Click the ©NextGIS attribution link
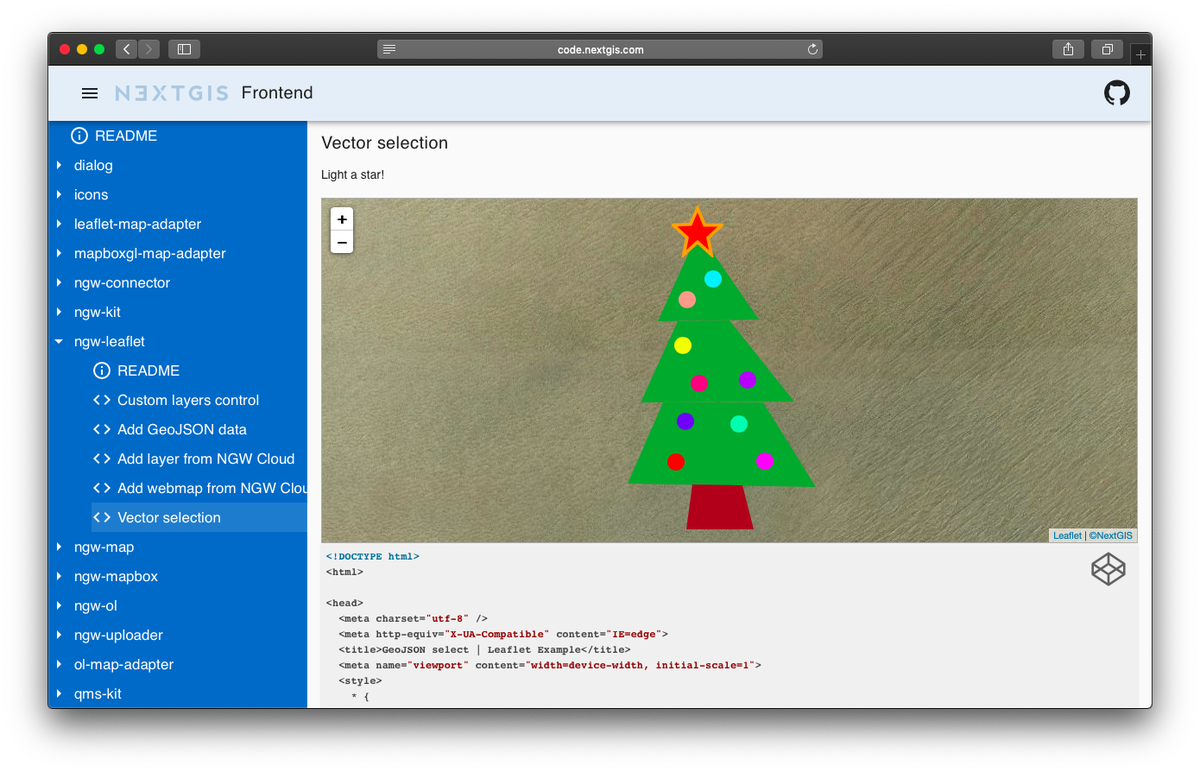1200x772 pixels. (x=1111, y=536)
